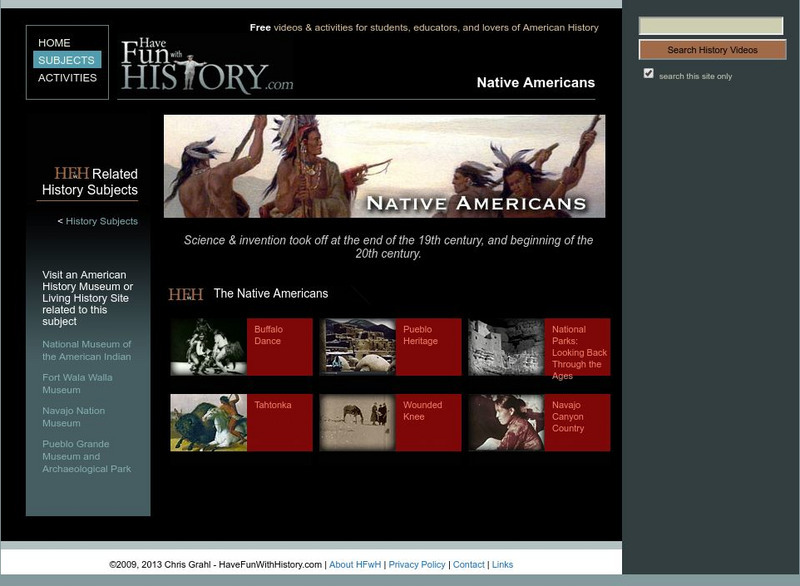Select the SUBJECTS menu item

67,60
